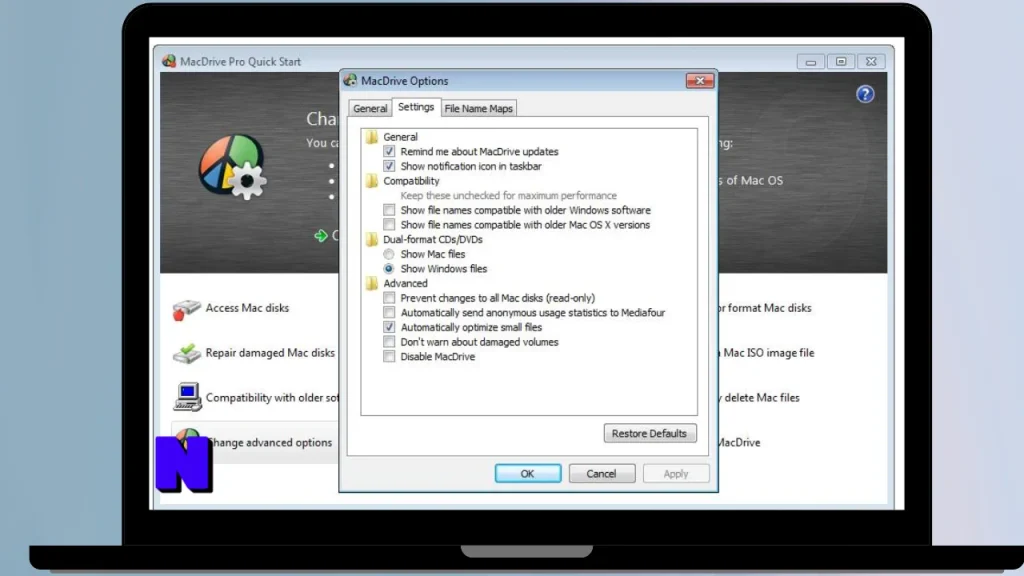Click the blue help question mark icon
The image size is (1024, 576).
pyautogui.click(x=865, y=95)
